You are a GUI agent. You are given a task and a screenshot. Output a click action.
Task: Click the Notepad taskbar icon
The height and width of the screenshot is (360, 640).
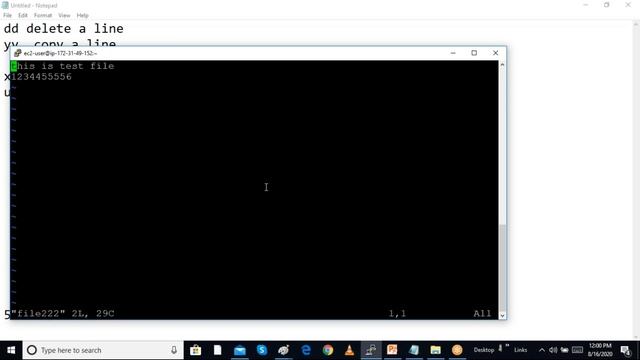click(414, 350)
